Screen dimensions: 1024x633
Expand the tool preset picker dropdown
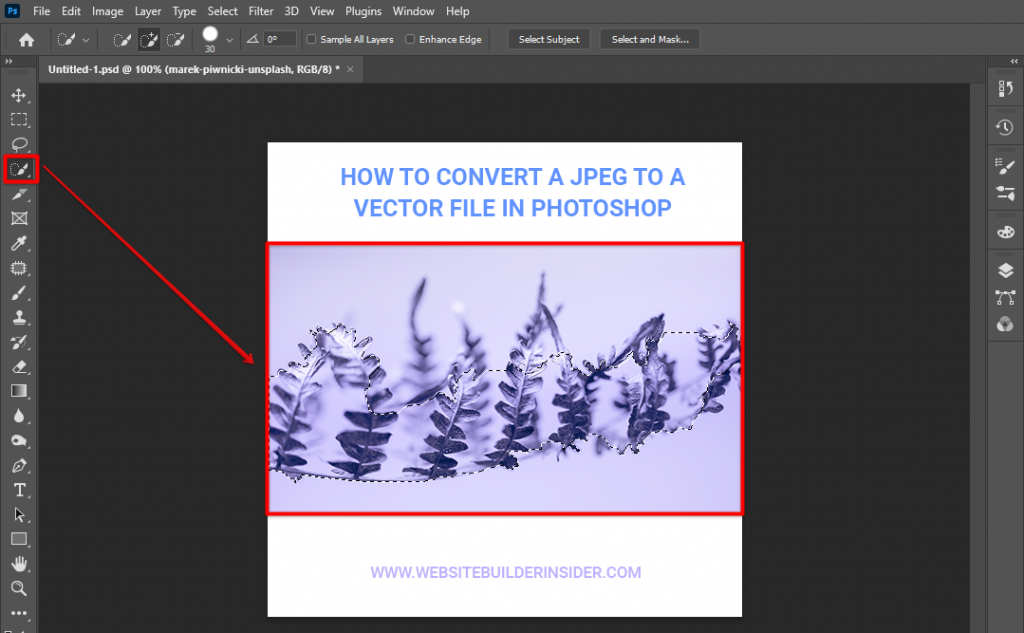pyautogui.click(x=86, y=39)
